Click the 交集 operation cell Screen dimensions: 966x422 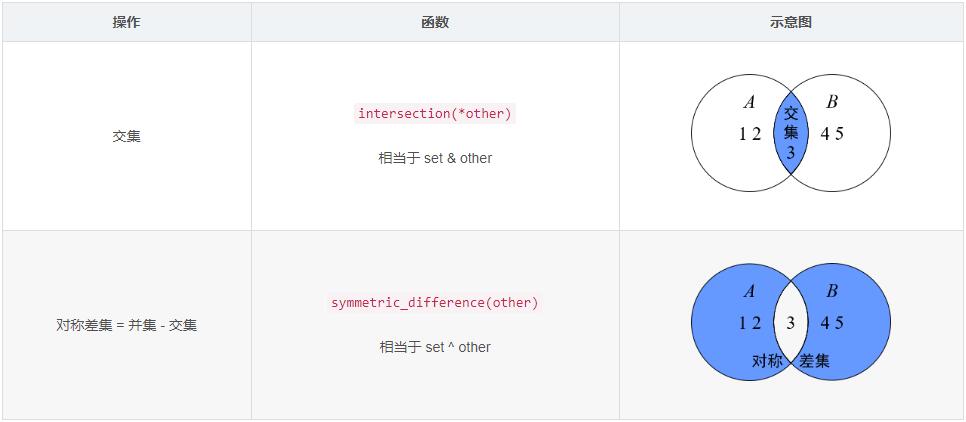(126, 136)
